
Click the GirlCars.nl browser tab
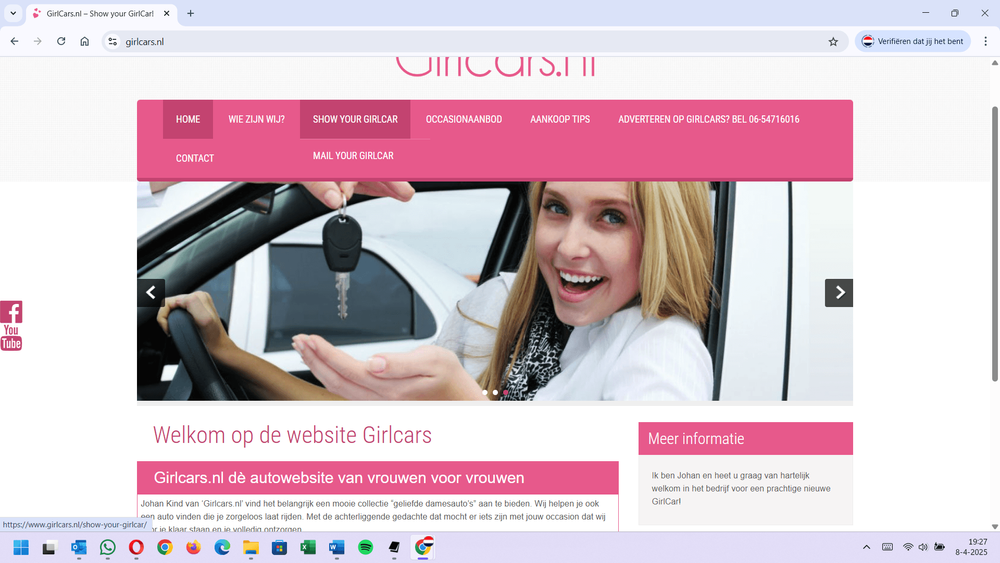coord(100,13)
